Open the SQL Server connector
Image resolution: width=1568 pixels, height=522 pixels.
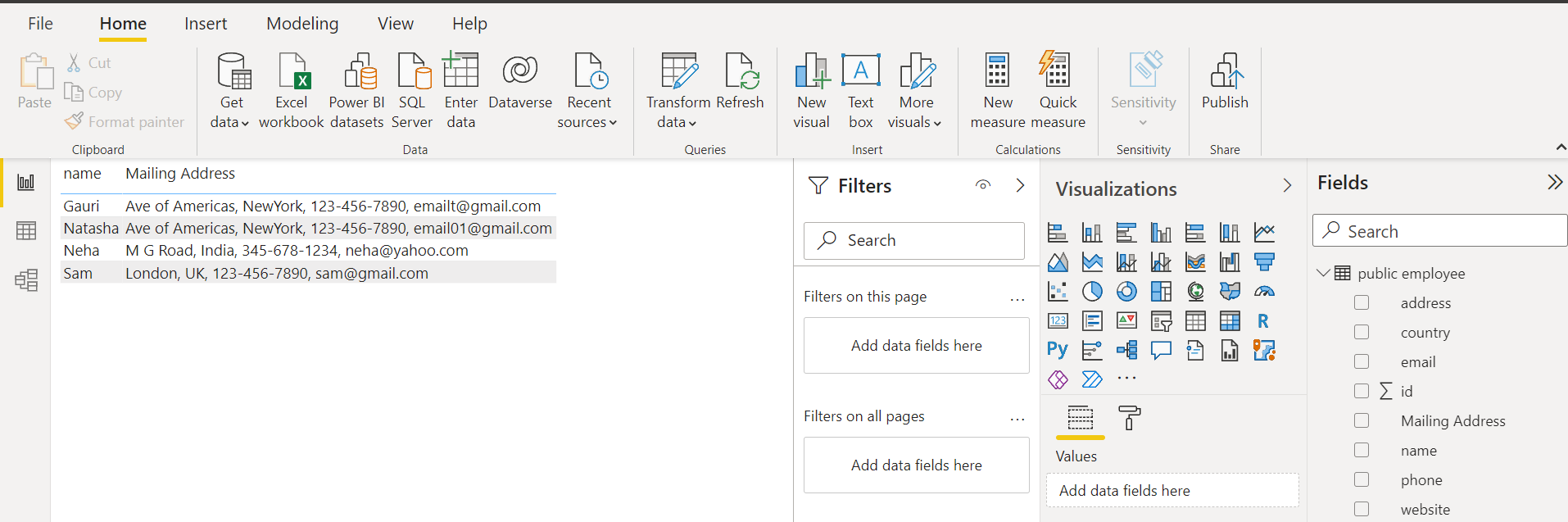pyautogui.click(x=412, y=72)
